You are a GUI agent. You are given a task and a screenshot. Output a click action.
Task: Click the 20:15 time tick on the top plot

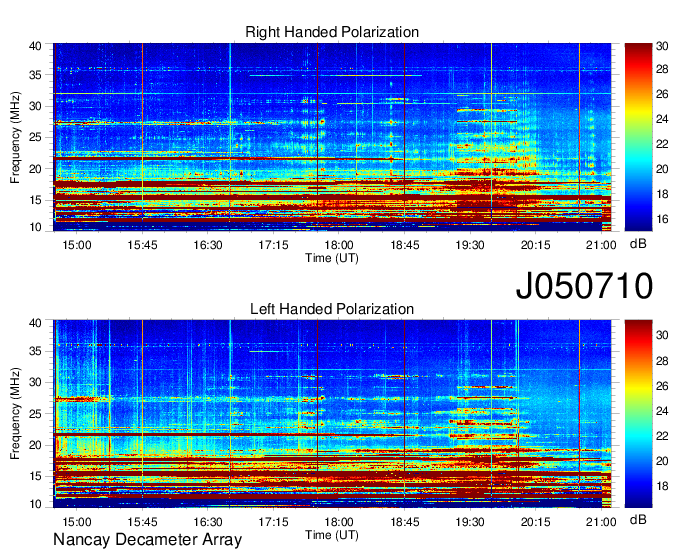pyautogui.click(x=535, y=245)
